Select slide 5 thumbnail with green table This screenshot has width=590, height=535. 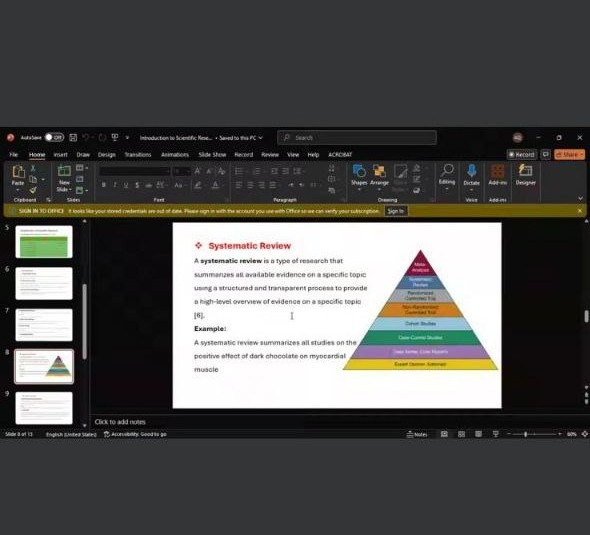pyautogui.click(x=44, y=242)
